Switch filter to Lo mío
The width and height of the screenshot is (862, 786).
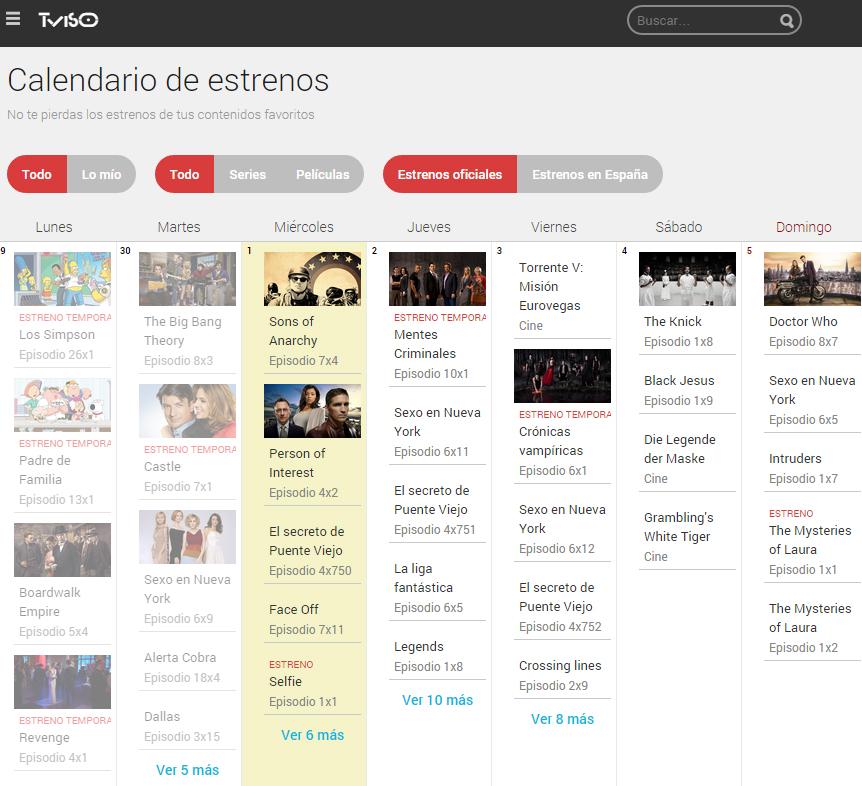(102, 174)
